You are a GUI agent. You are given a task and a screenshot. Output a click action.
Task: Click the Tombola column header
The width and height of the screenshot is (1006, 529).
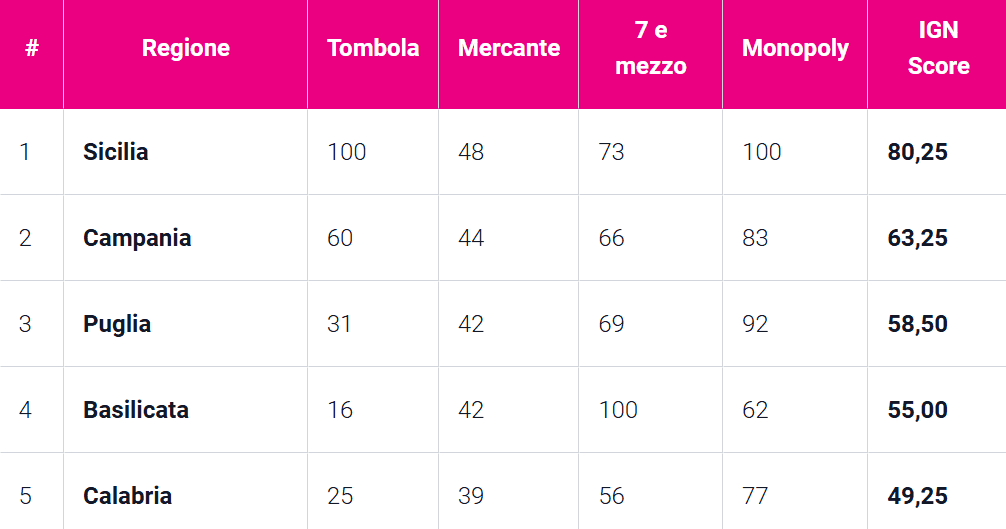pyautogui.click(x=373, y=48)
